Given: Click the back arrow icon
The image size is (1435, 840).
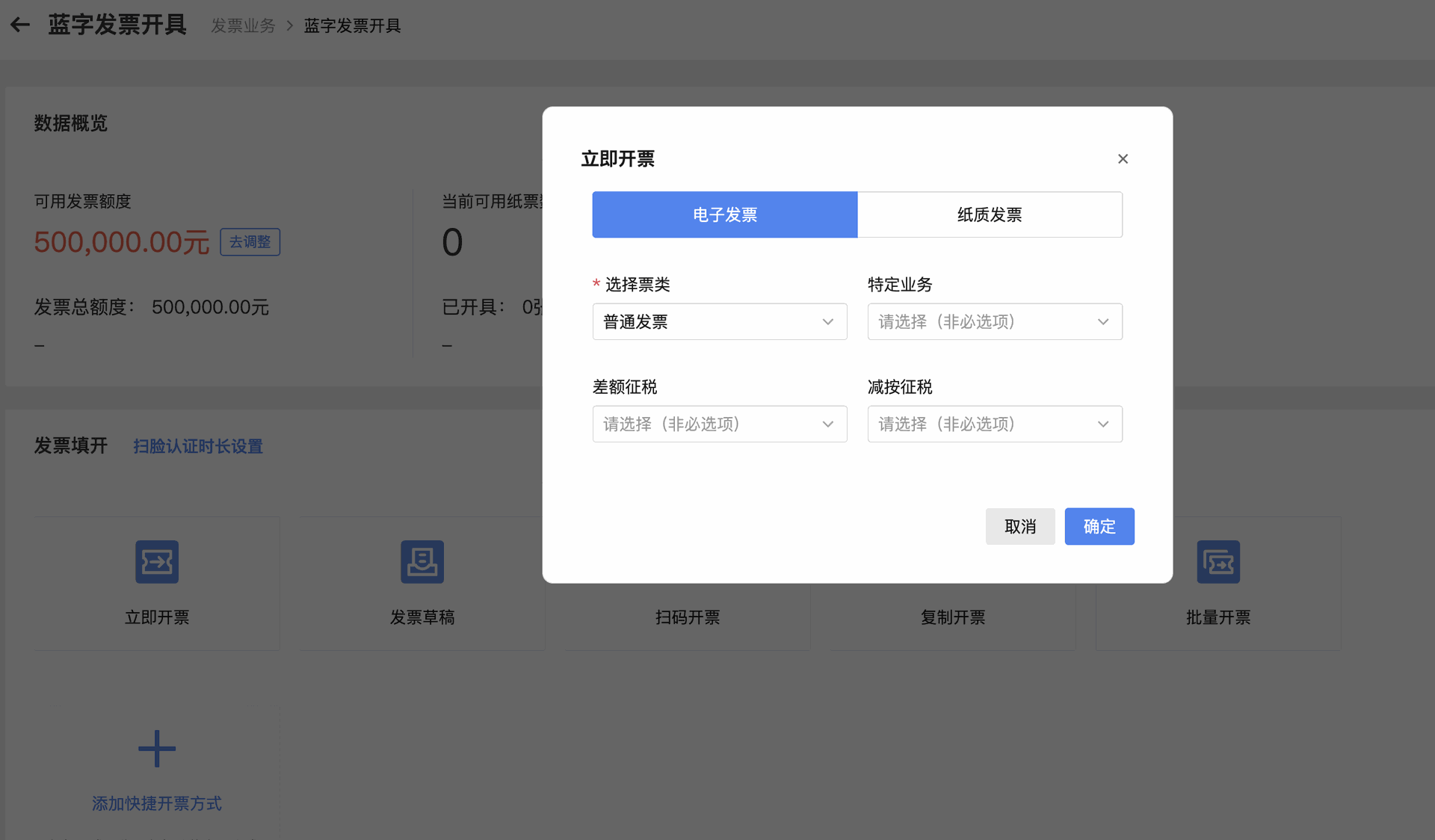Looking at the screenshot, I should (20, 25).
